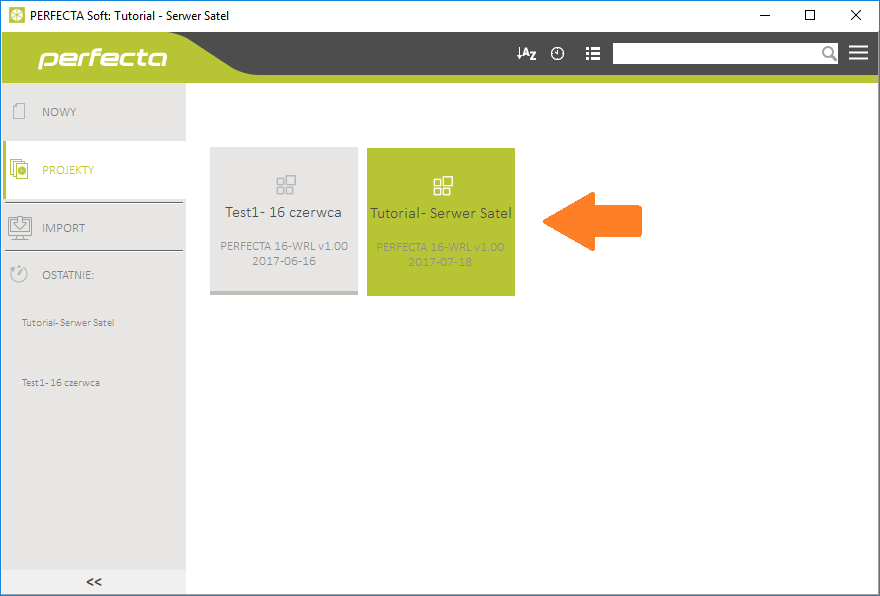The image size is (880, 596).
Task: Collapse the sidebar with the << button
Action: click(x=94, y=582)
